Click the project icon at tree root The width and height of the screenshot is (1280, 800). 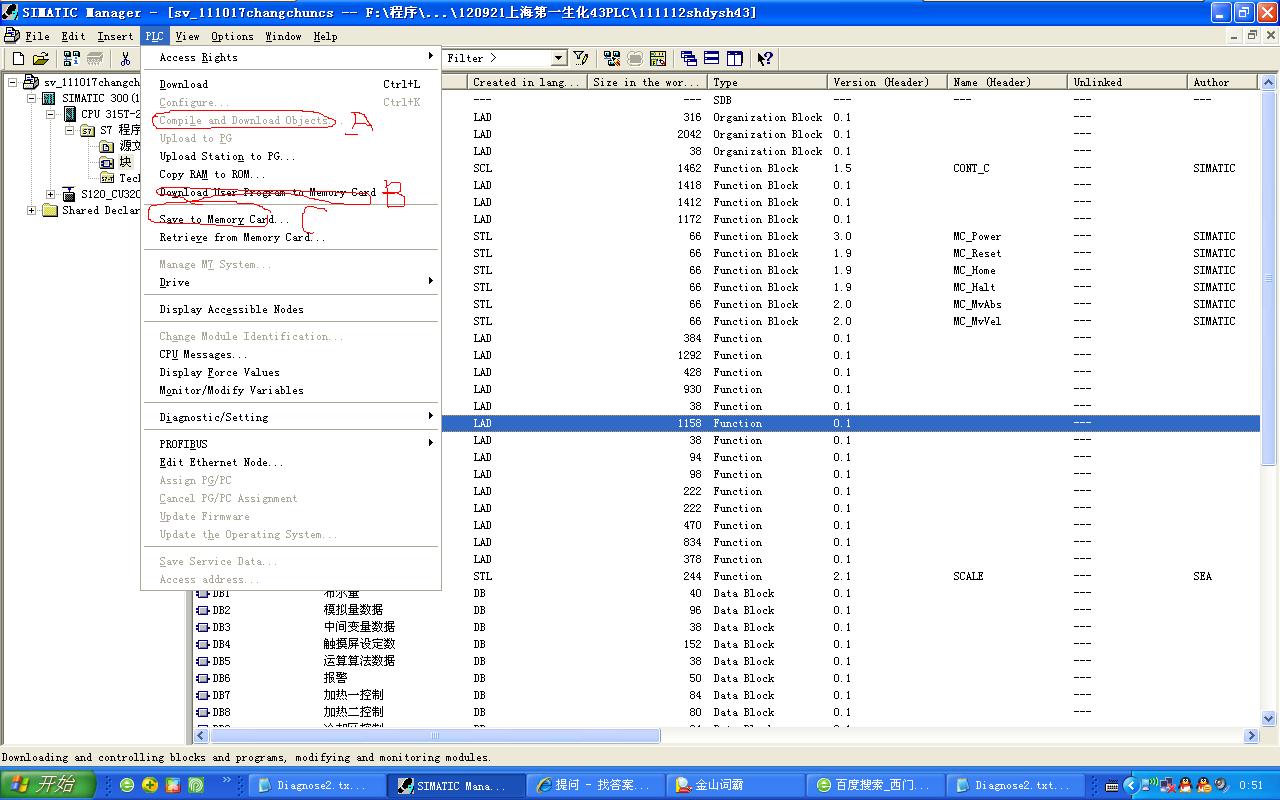click(x=31, y=82)
